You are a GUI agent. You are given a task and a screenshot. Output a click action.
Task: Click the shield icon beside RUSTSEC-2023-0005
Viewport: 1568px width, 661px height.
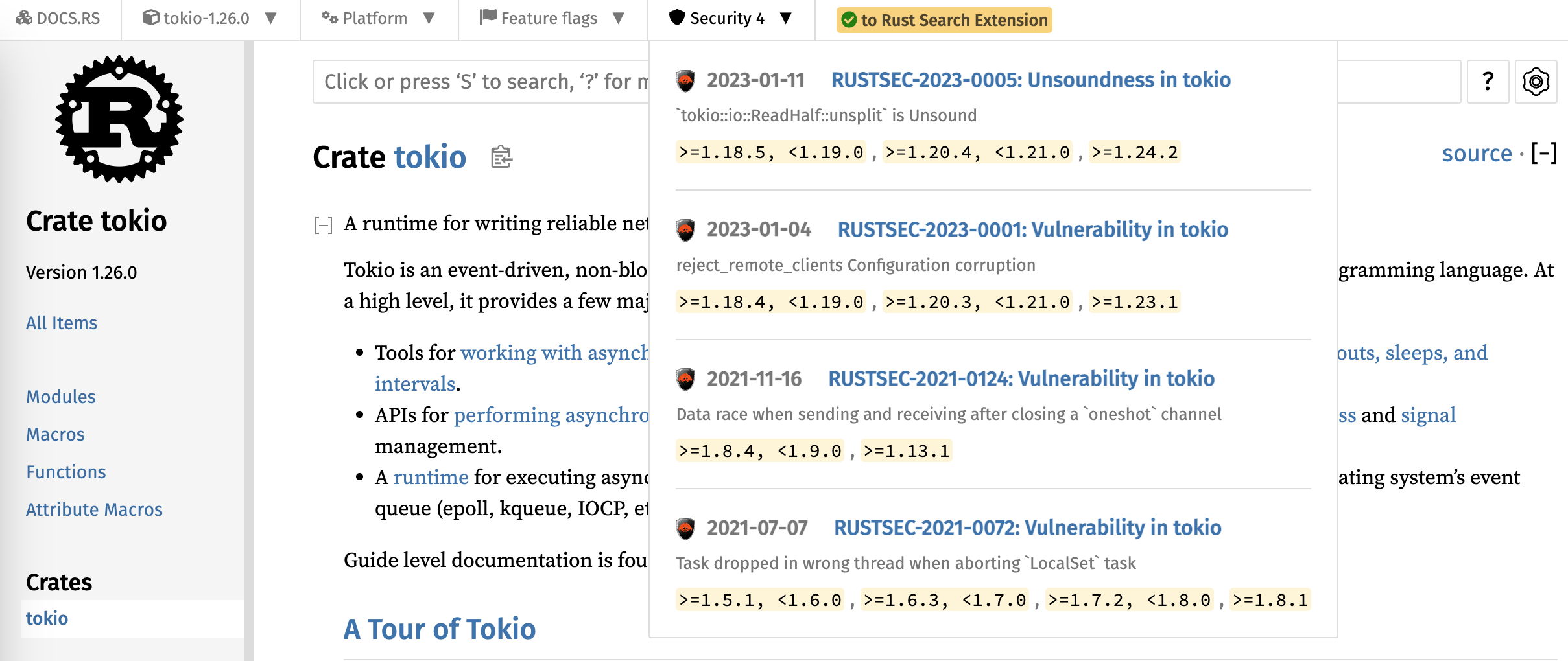point(685,80)
